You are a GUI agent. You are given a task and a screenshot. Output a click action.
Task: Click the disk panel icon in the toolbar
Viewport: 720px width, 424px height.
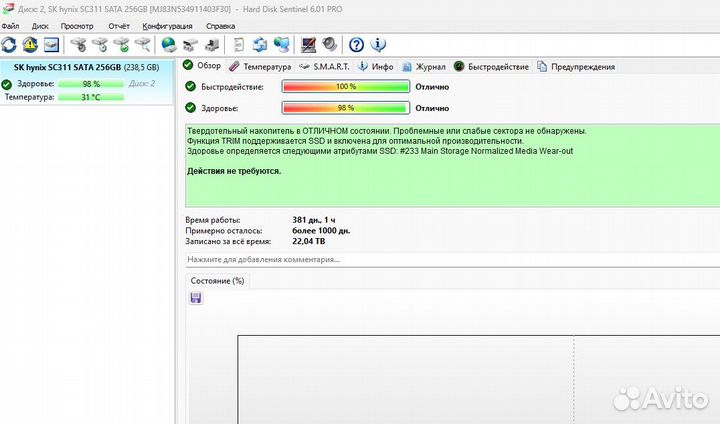51,45
